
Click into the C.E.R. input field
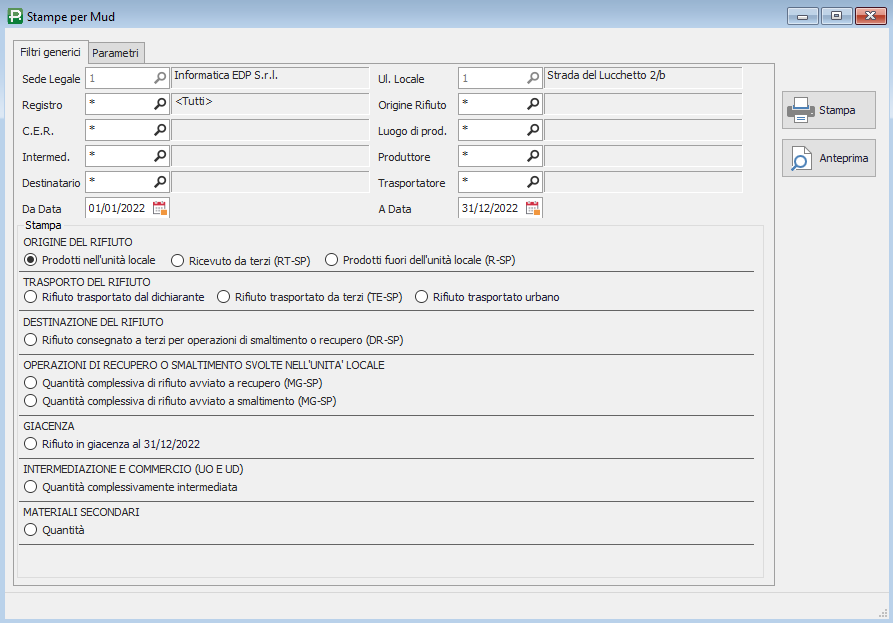(x=120, y=130)
